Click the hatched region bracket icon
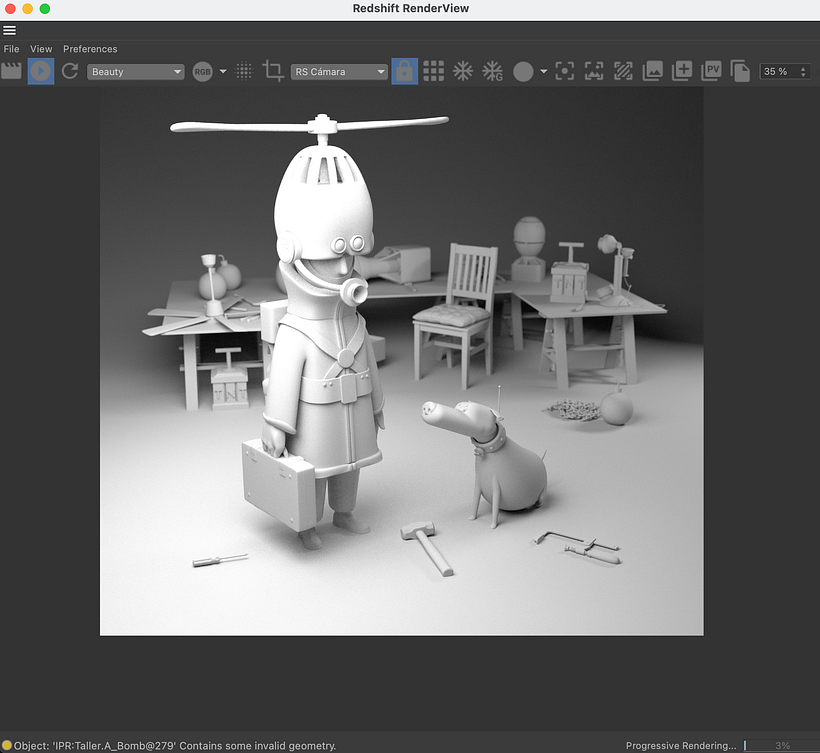Image resolution: width=820 pixels, height=753 pixels. point(623,71)
